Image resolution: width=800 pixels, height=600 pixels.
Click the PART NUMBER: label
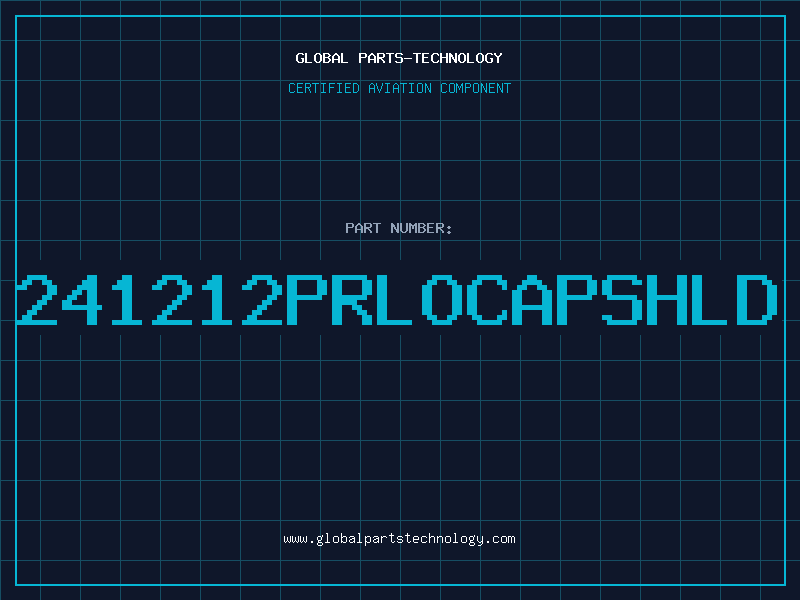[399, 228]
